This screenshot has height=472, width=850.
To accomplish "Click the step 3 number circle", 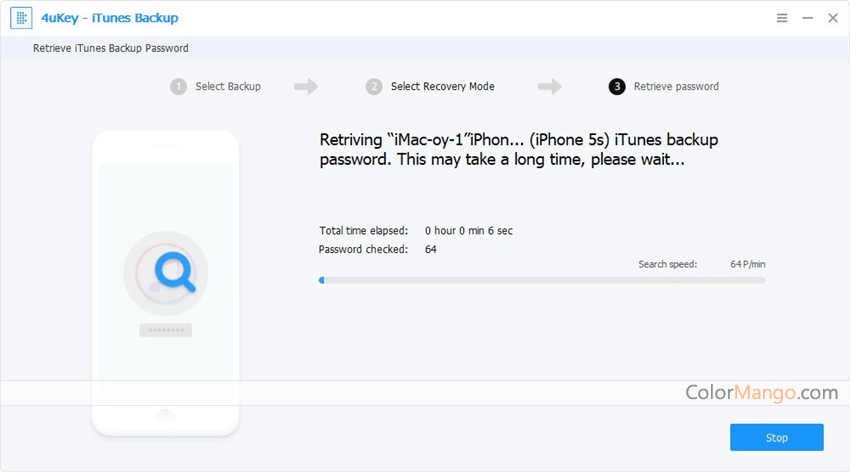I will (x=617, y=87).
